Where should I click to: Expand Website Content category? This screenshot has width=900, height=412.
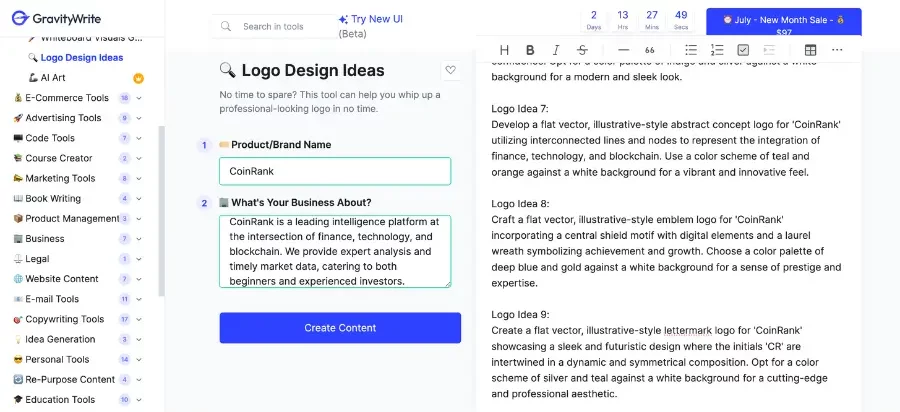(x=138, y=279)
